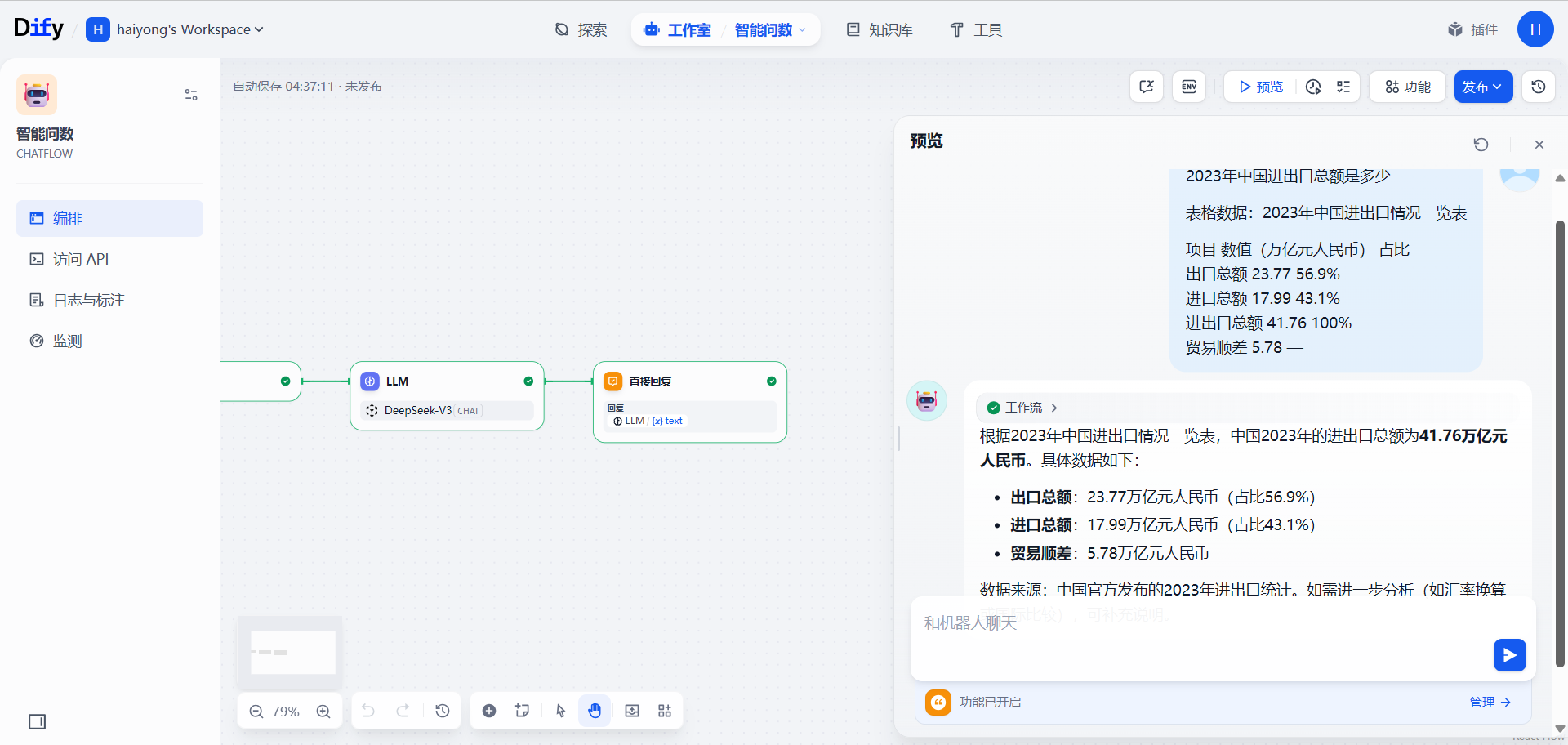The width and height of the screenshot is (1568, 745).
Task: Auto-organize nodes on the canvas
Action: coord(665,711)
